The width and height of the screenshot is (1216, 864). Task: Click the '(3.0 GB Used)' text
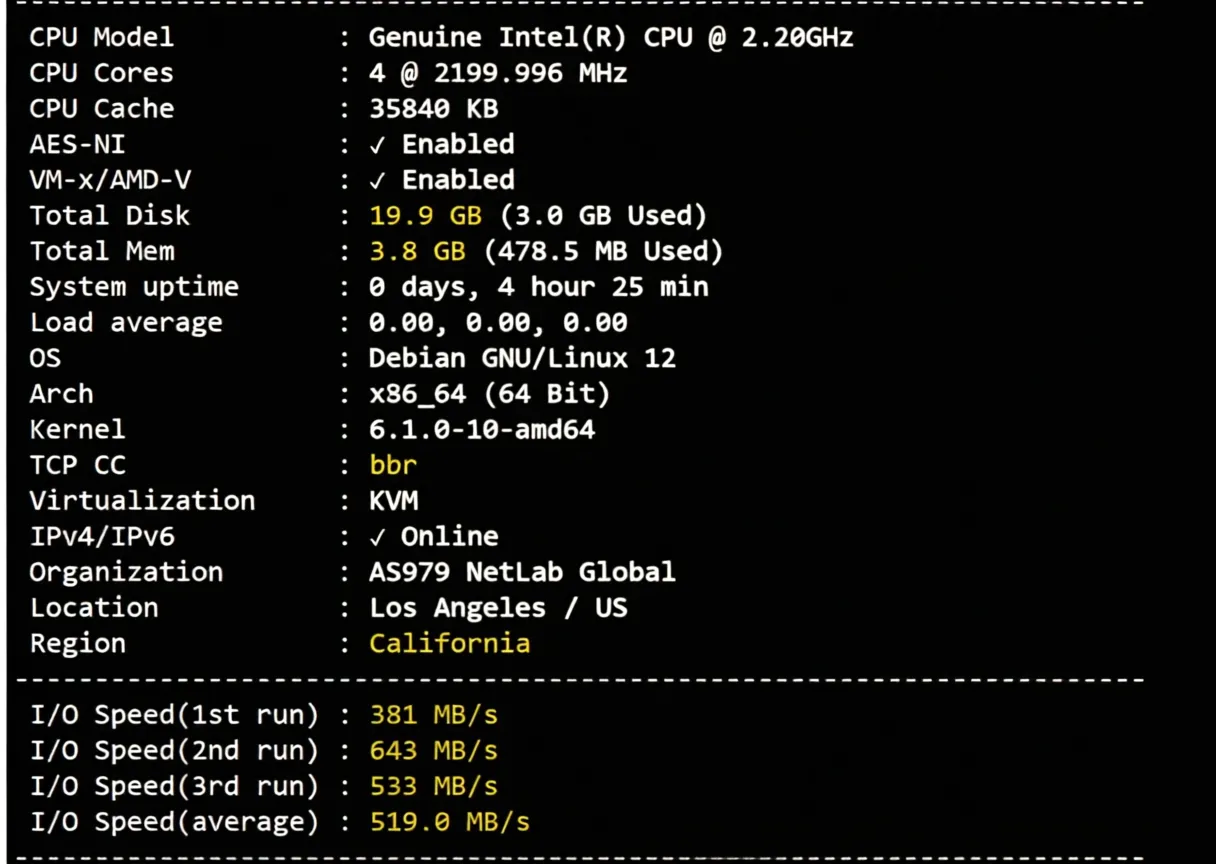603,216
